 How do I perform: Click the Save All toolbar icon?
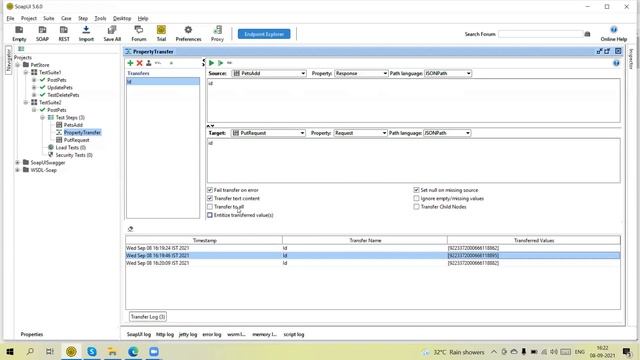pos(112,33)
